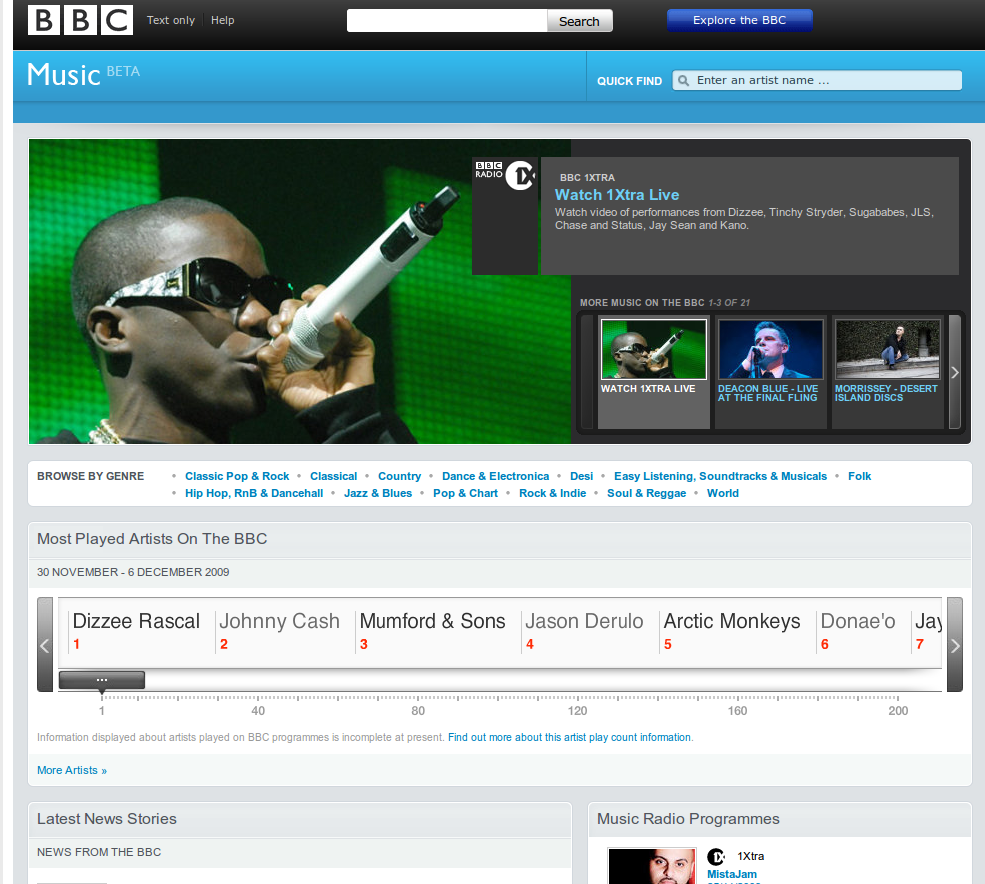Open Watch 1Xtra Live thumbnail
The height and width of the screenshot is (884, 985).
[x=653, y=350]
